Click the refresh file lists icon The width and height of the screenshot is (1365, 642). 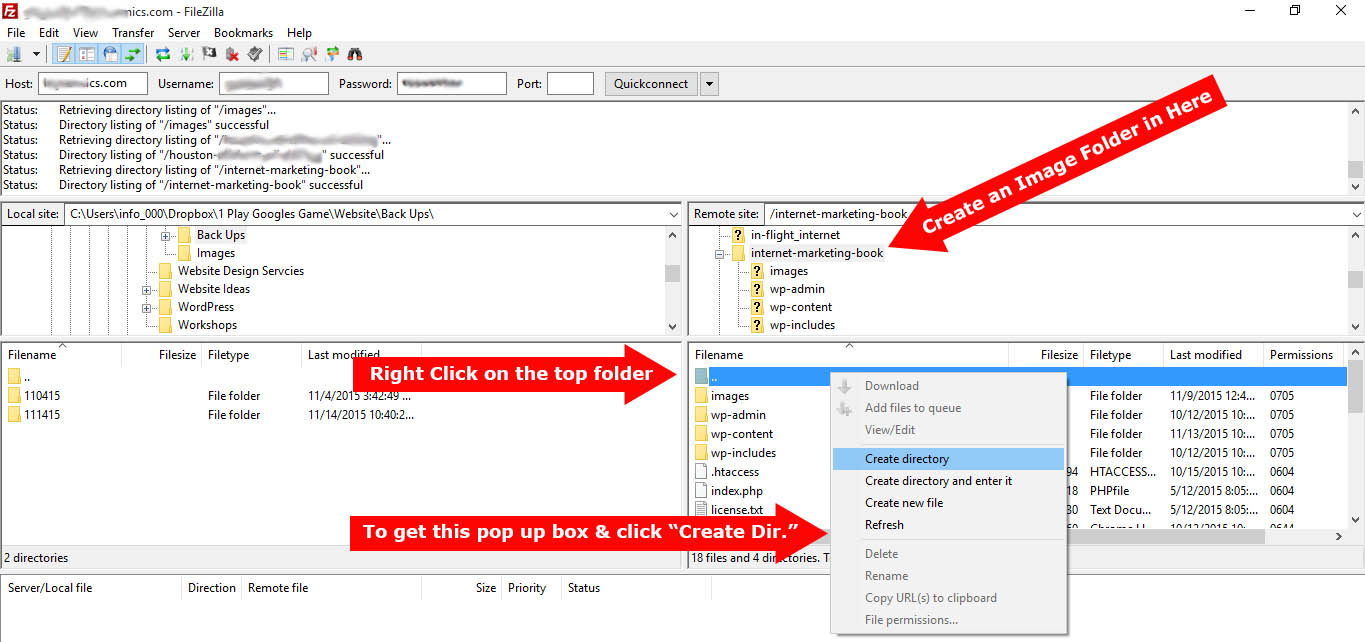(163, 54)
